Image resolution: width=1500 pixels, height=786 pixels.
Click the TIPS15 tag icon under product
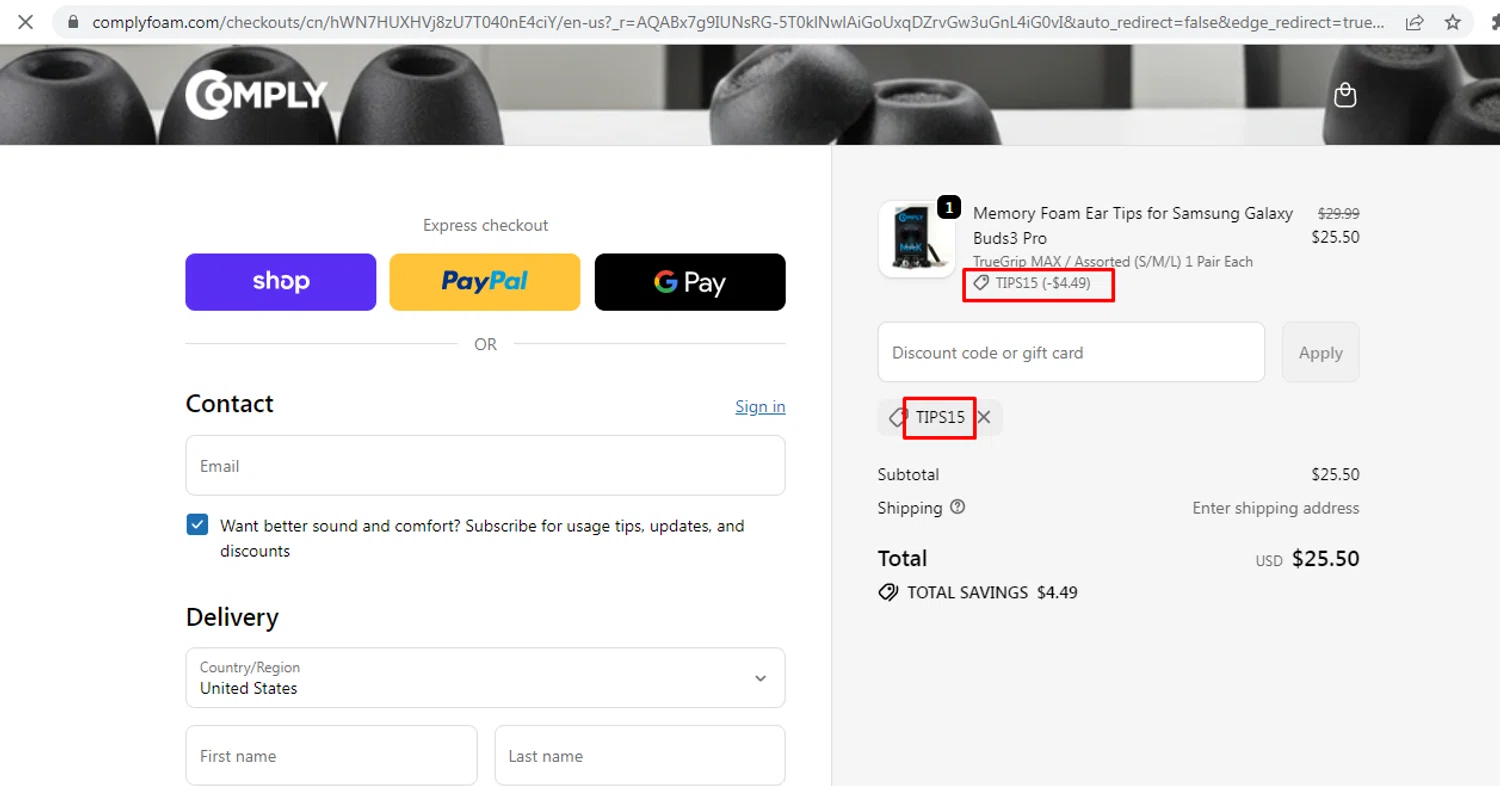[x=981, y=283]
